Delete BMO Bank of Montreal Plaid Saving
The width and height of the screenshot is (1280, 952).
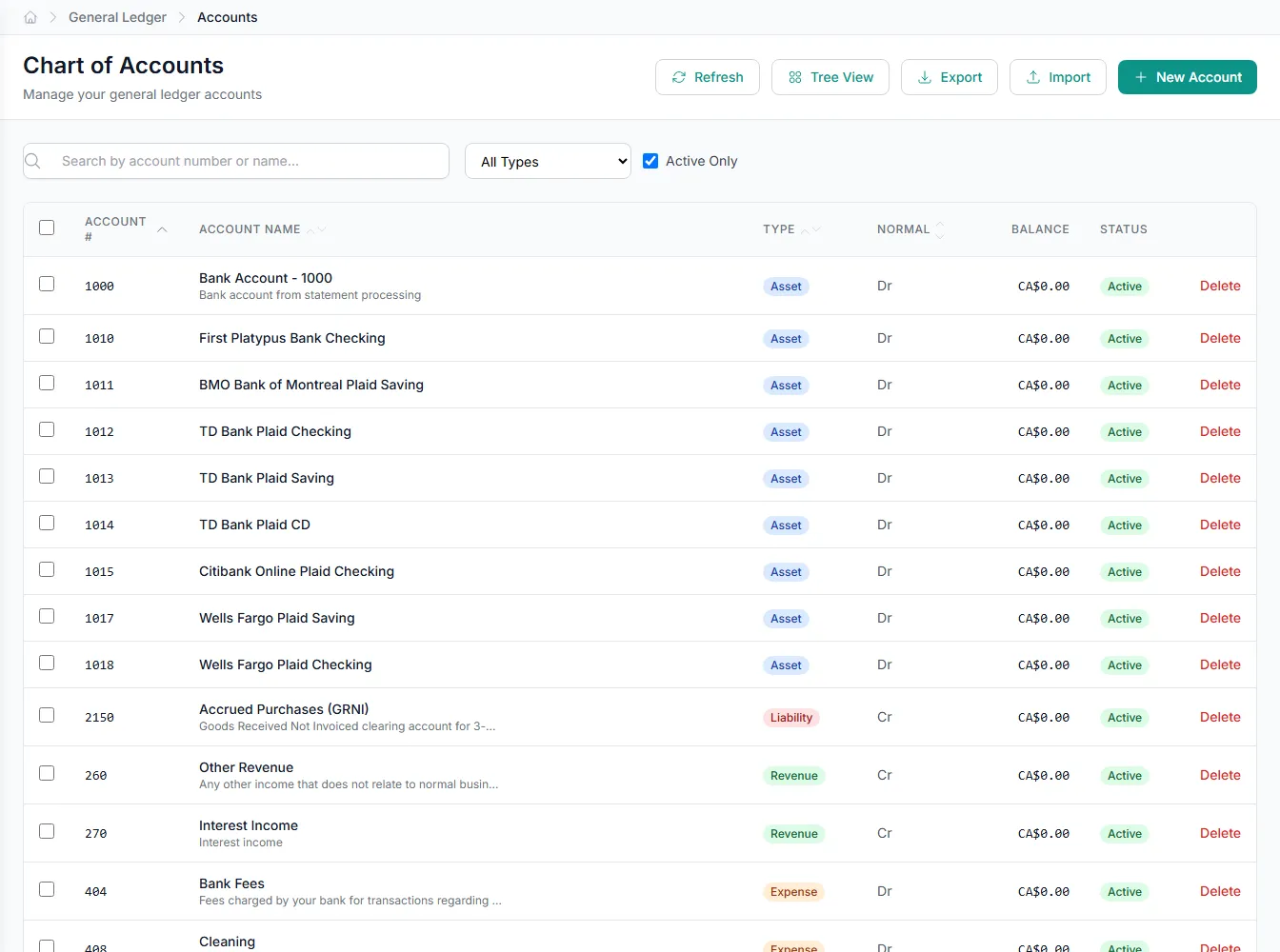pos(1220,385)
